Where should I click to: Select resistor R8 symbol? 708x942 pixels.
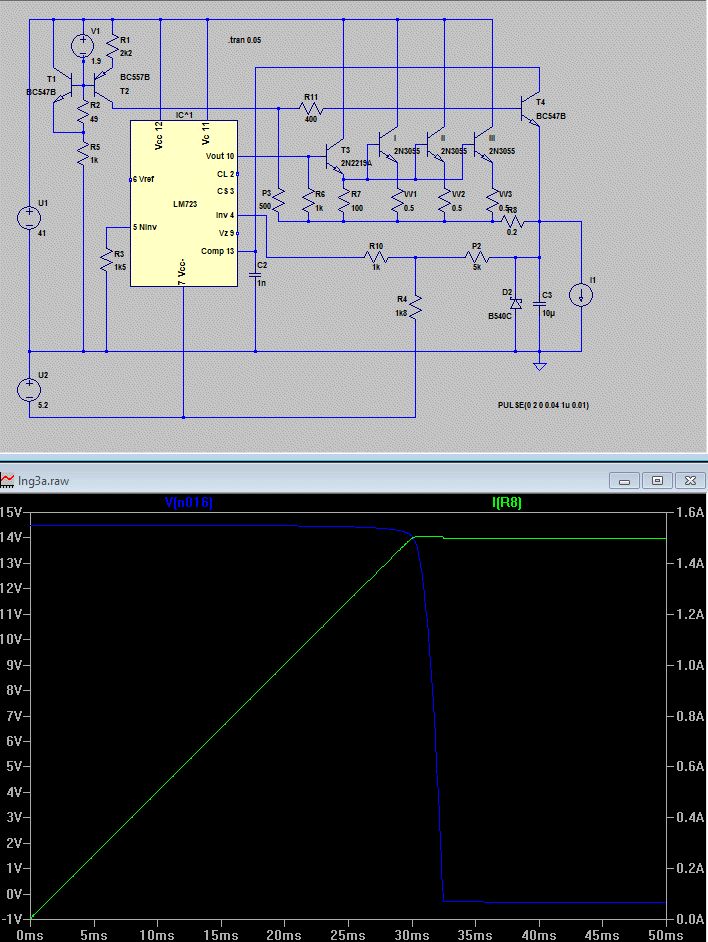click(x=512, y=222)
